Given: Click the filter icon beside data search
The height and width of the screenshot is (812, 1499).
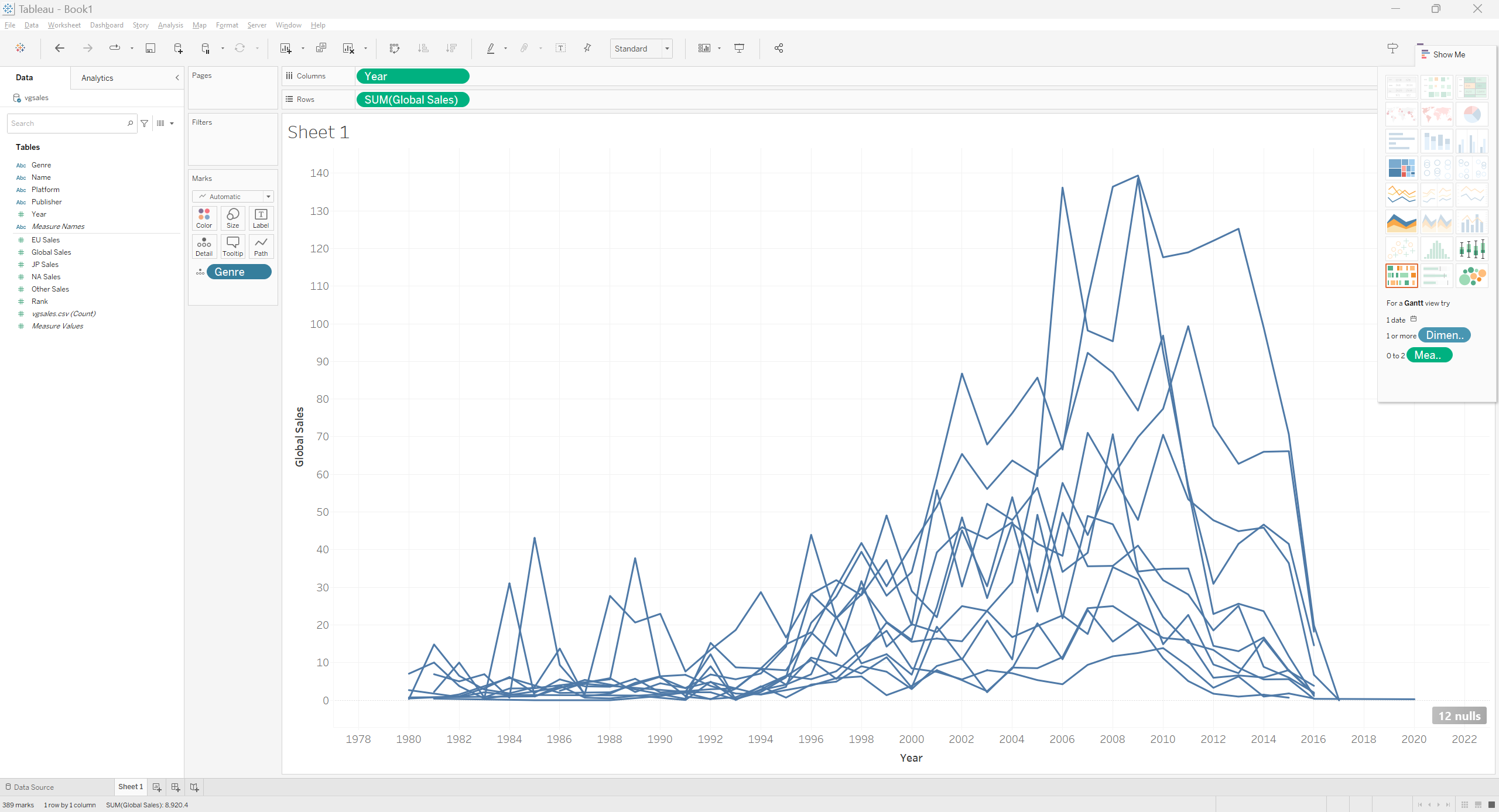Looking at the screenshot, I should click(145, 124).
